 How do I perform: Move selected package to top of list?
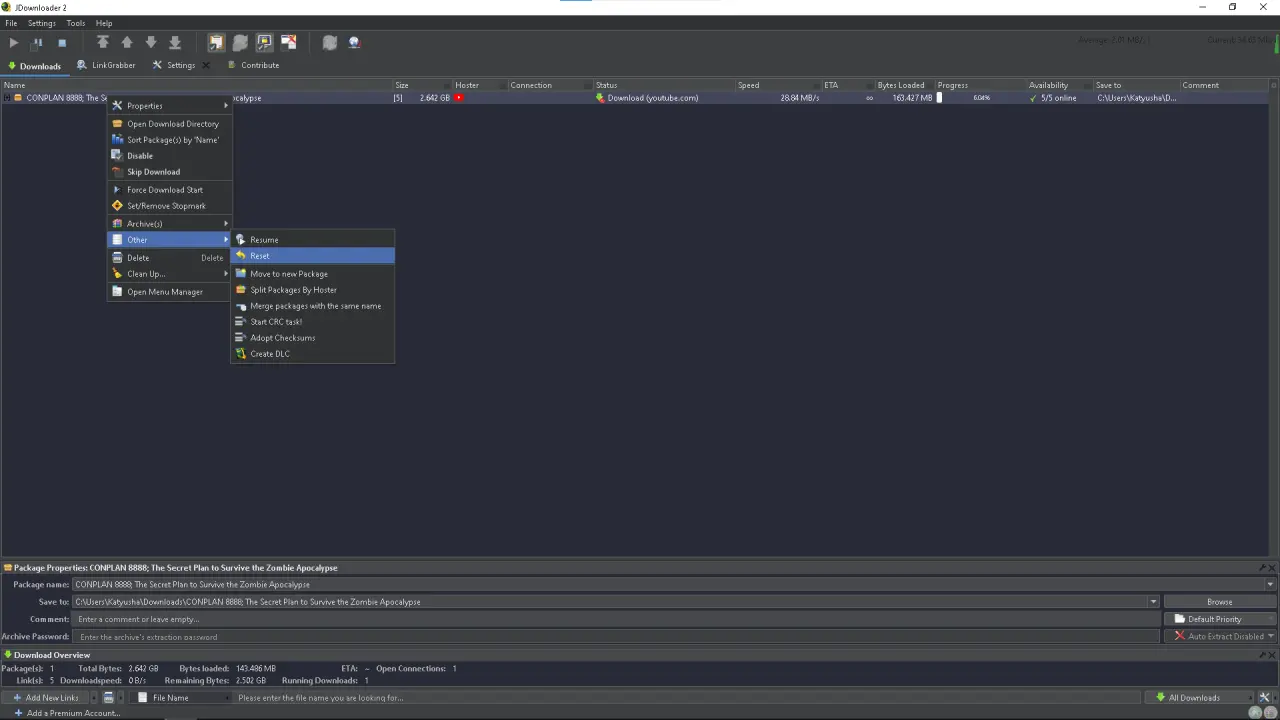point(103,42)
